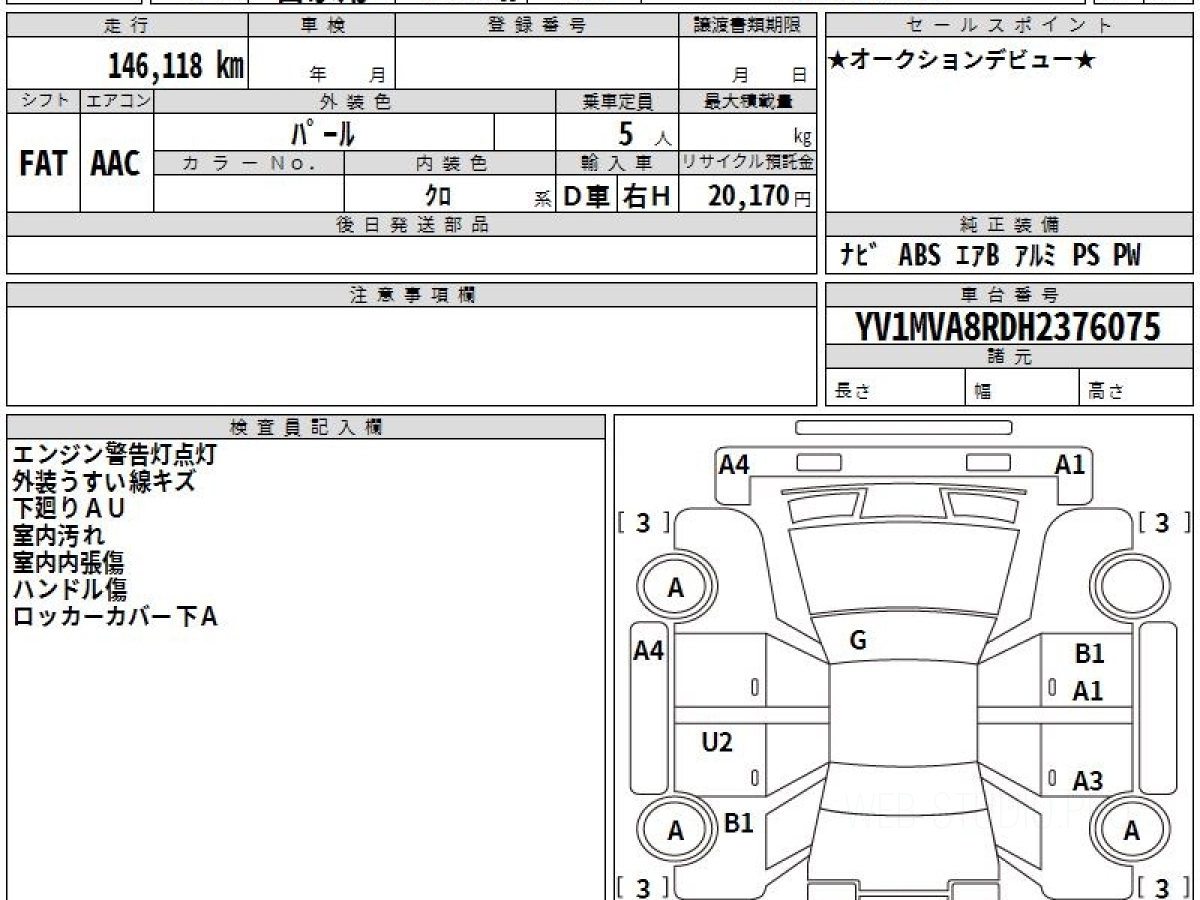Click the B1 mark beside the lower-left wheel
Viewport: 1200px width, 900px height.
click(x=738, y=823)
